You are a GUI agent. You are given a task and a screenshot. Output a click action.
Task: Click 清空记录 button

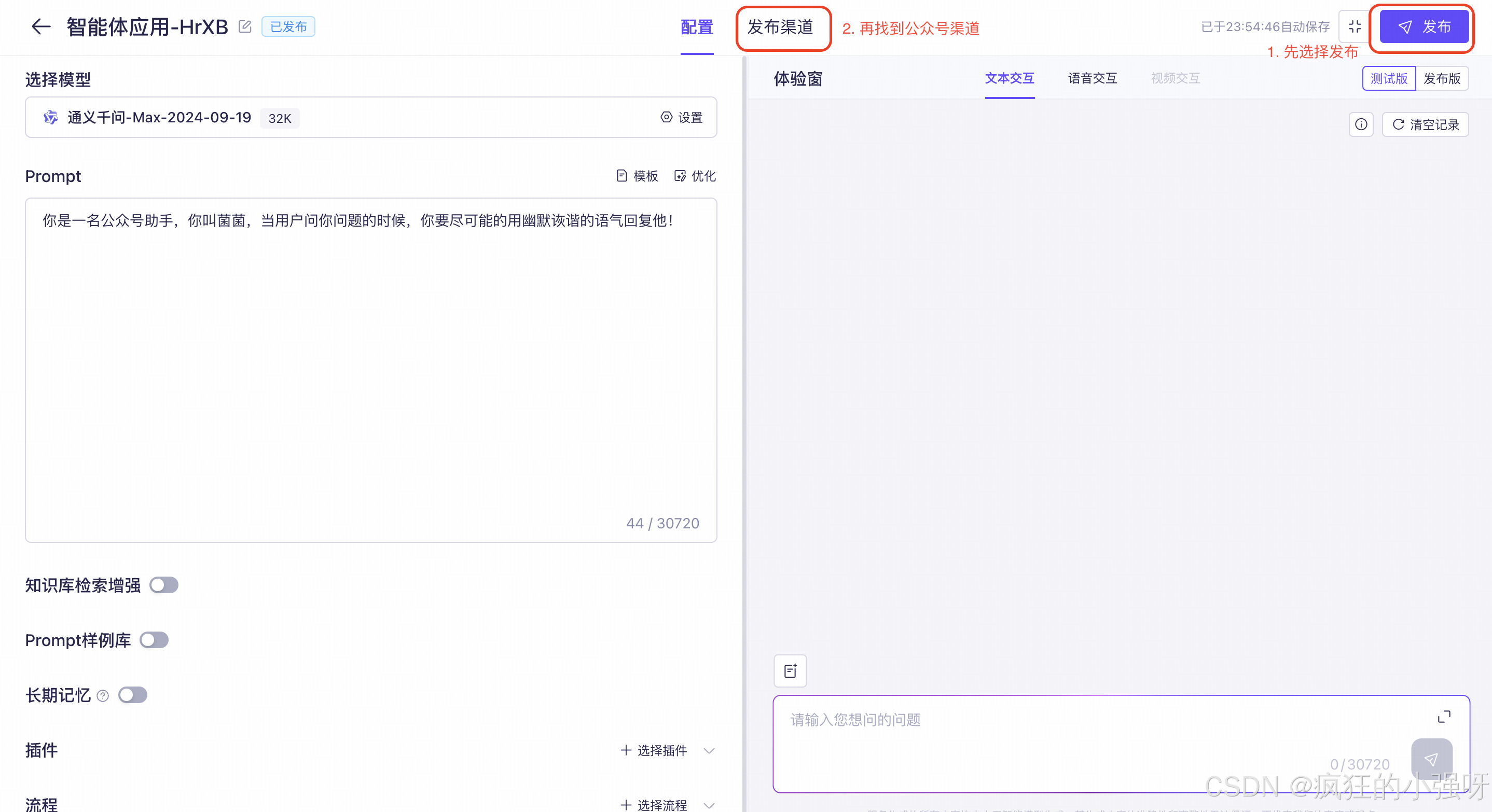(1426, 124)
